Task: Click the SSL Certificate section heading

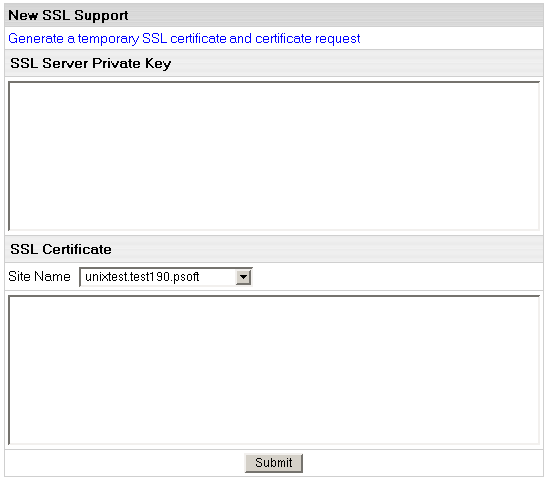Action: (61, 249)
